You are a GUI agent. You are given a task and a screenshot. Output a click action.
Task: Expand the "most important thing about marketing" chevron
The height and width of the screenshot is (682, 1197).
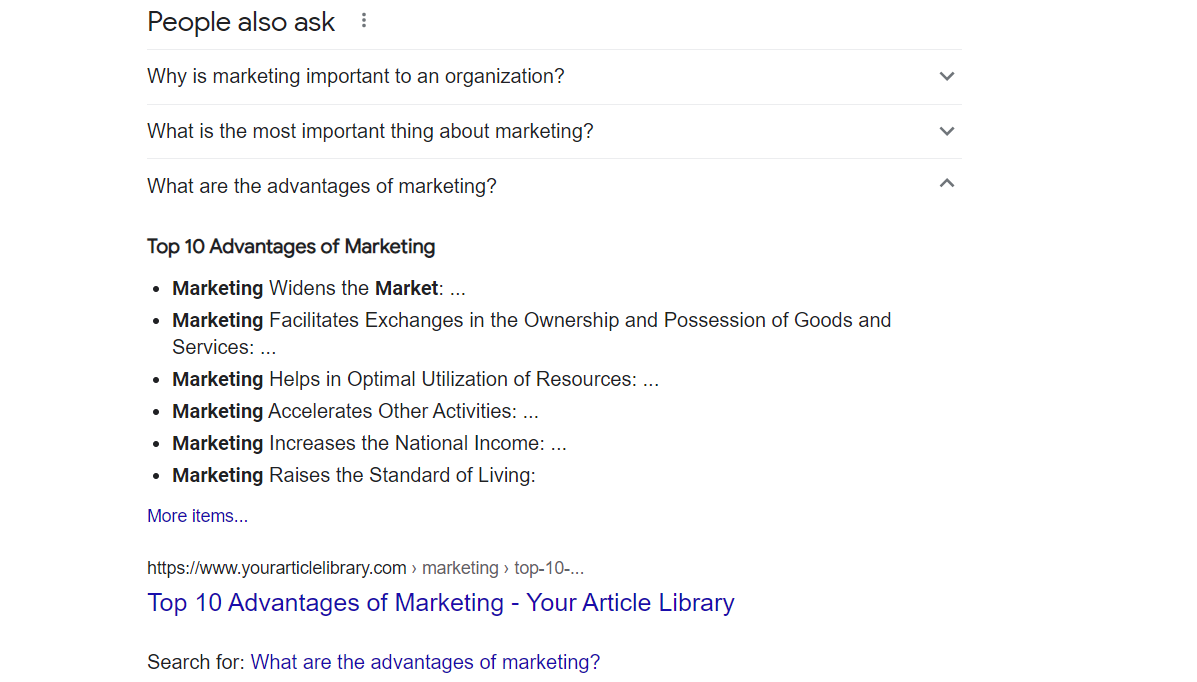(x=947, y=131)
